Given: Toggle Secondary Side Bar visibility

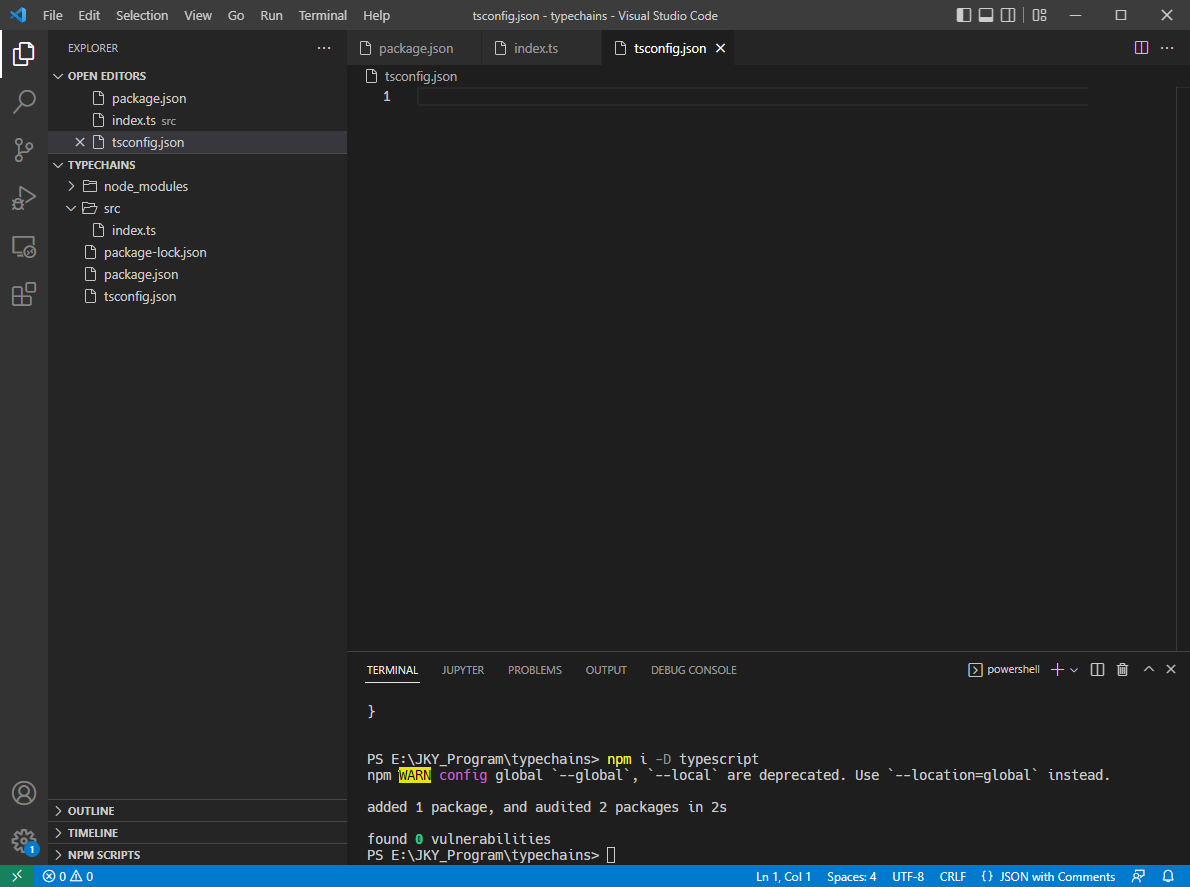Looking at the screenshot, I should pyautogui.click(x=1008, y=15).
